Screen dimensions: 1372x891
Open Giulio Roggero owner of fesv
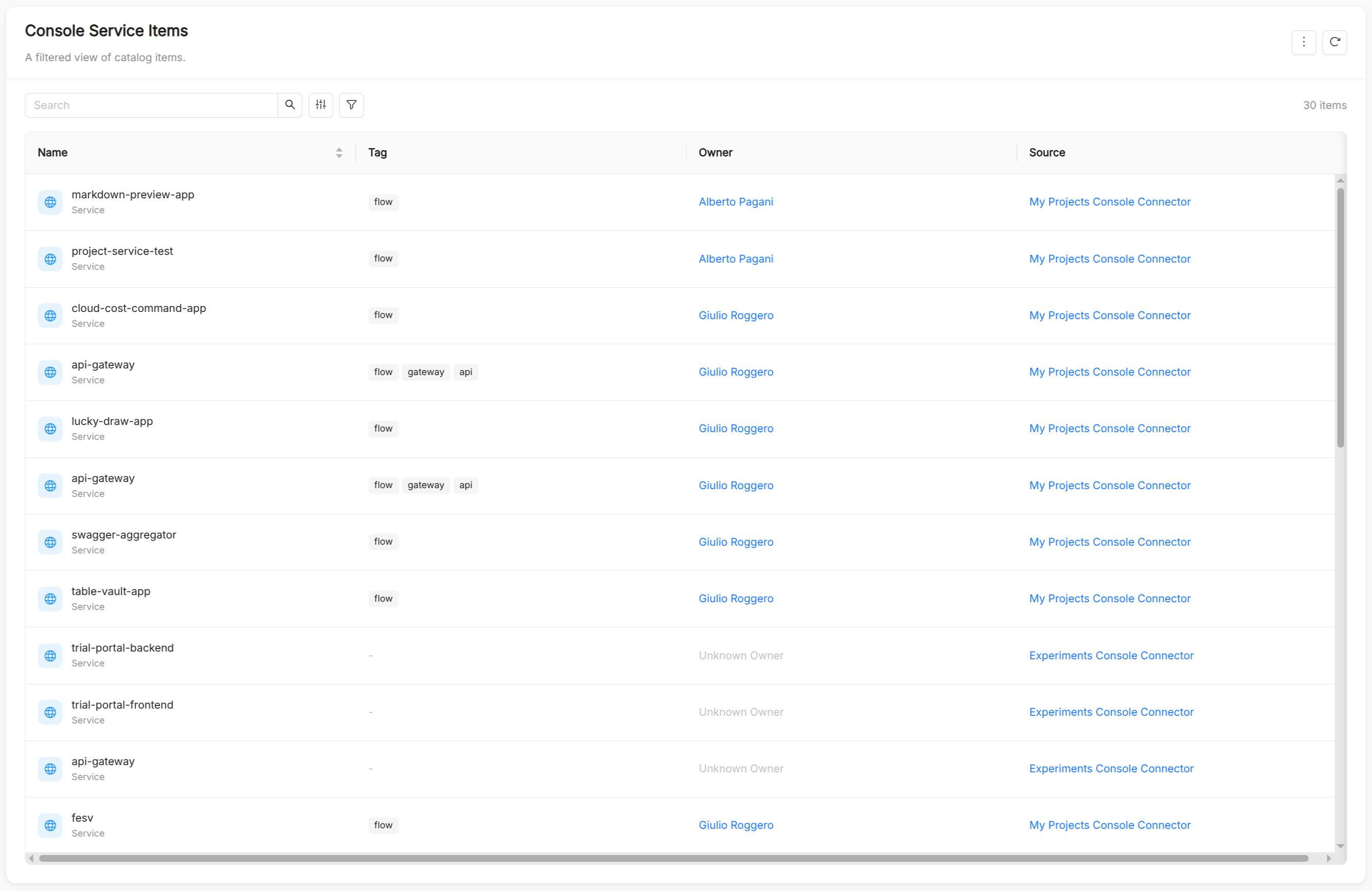pyautogui.click(x=736, y=825)
